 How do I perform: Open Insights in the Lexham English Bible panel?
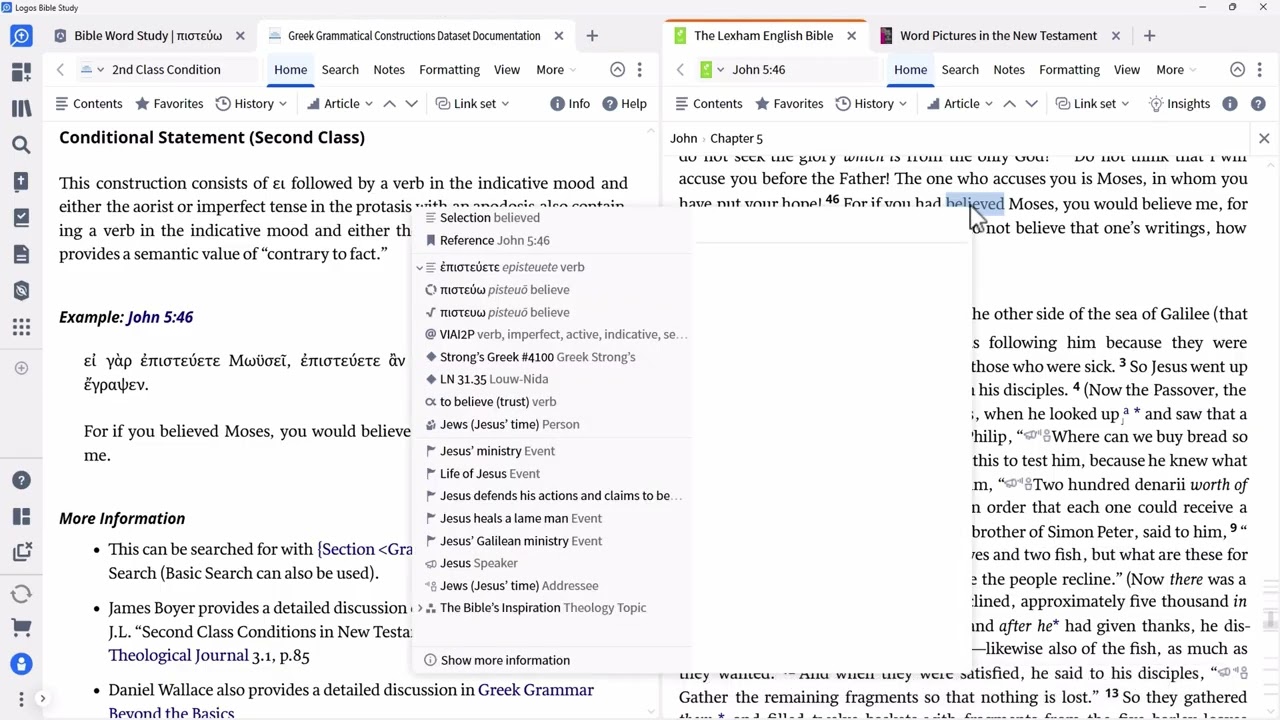tap(1179, 104)
